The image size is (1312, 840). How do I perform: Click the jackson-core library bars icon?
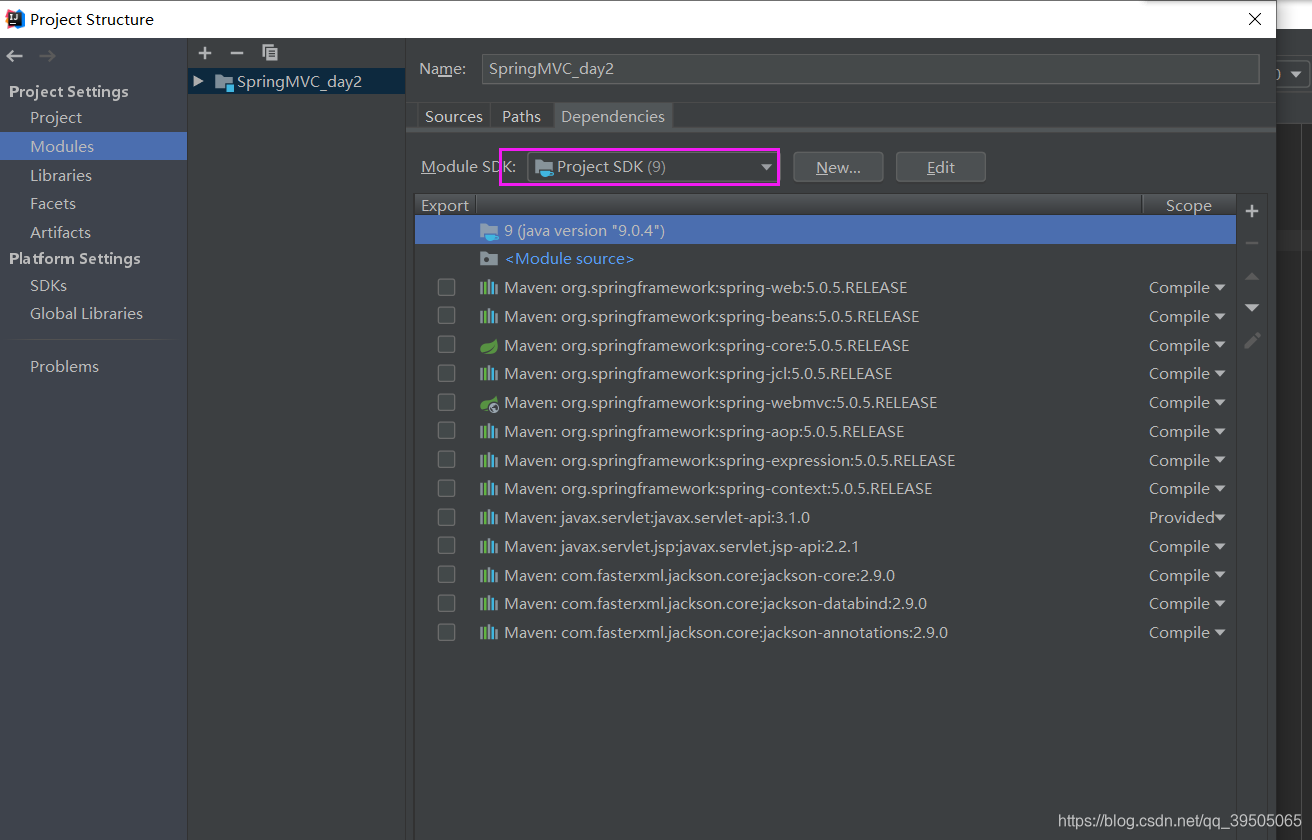pos(489,576)
